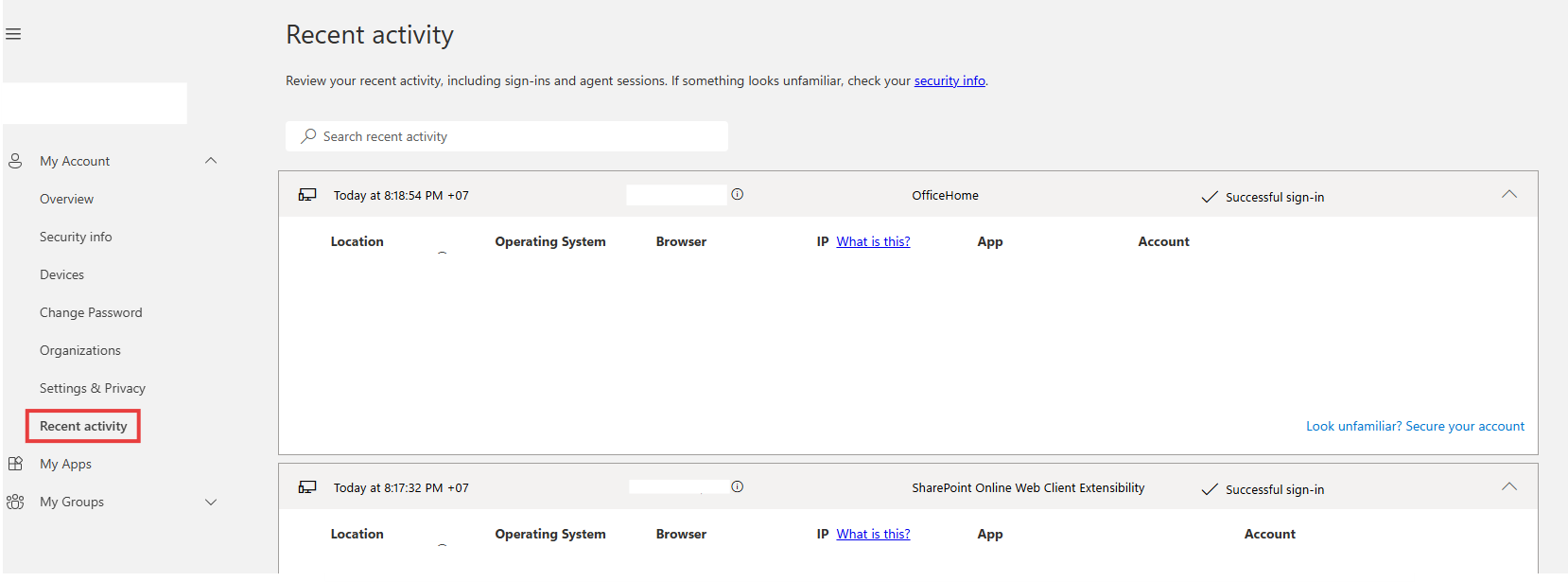Click the My Apps grid icon

click(15, 464)
